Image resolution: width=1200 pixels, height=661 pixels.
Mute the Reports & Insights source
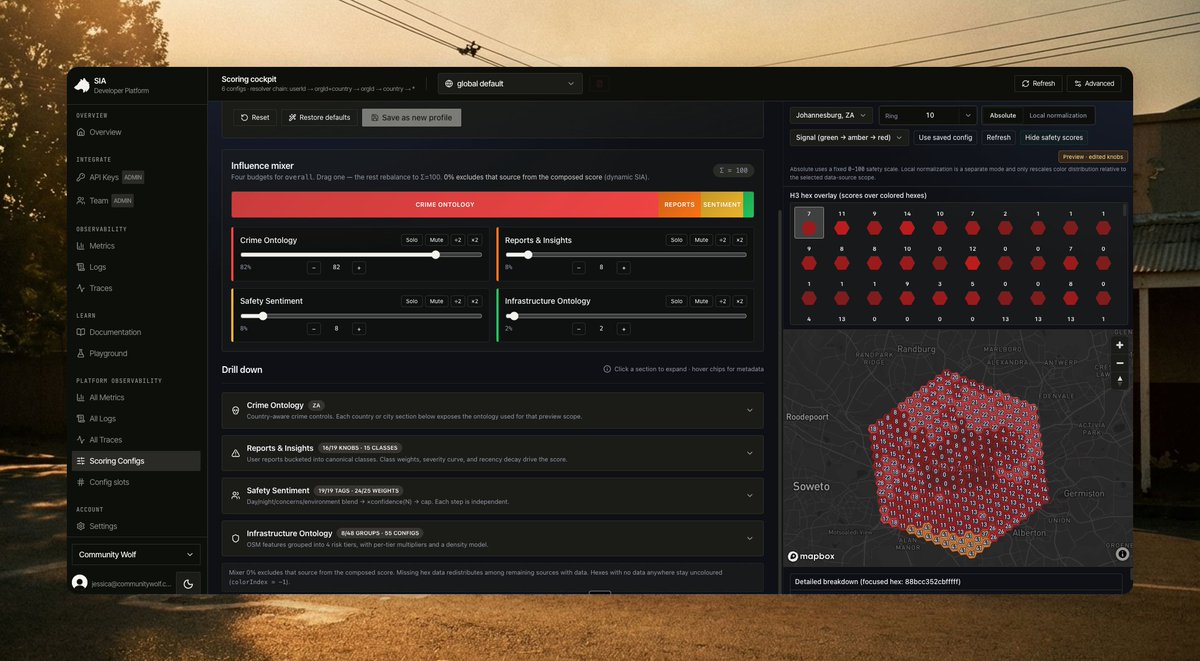[702, 240]
